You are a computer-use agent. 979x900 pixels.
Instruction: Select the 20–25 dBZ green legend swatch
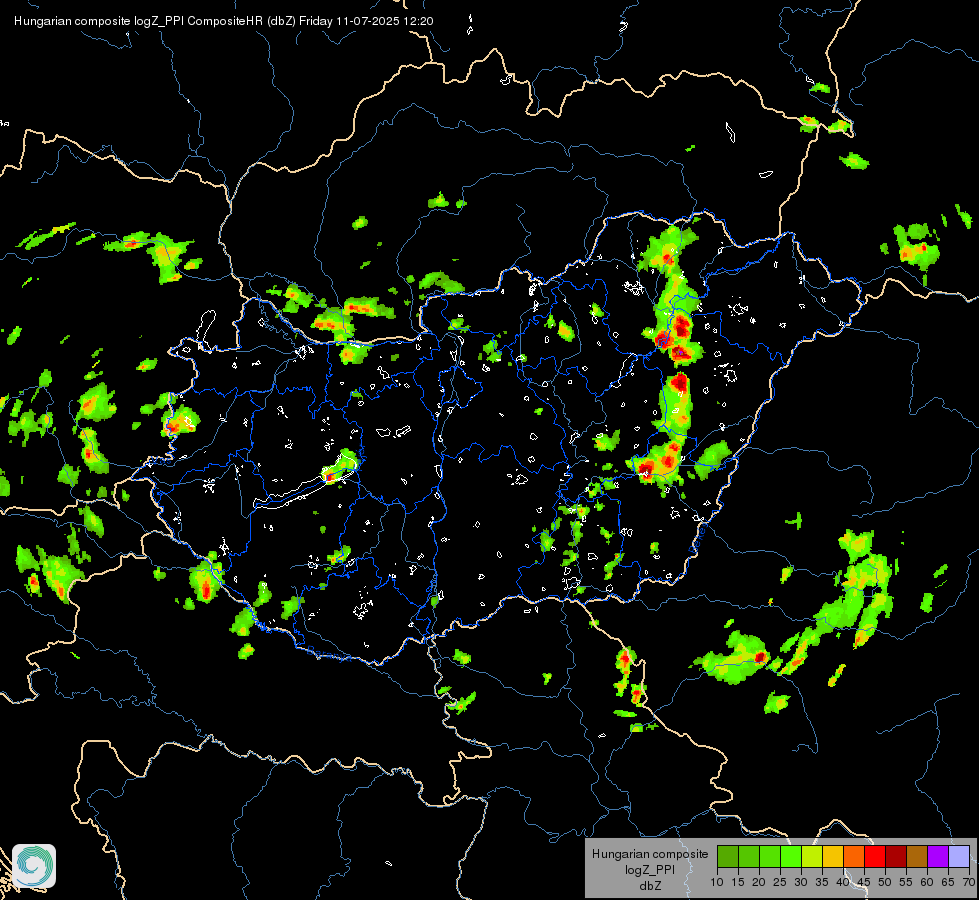[770, 856]
